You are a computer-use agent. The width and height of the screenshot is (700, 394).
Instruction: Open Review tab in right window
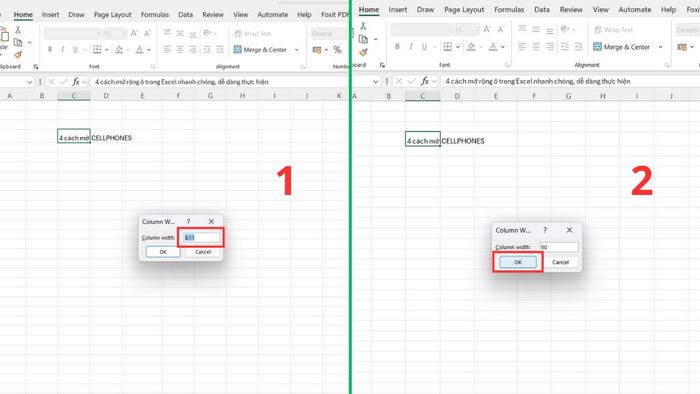point(571,9)
